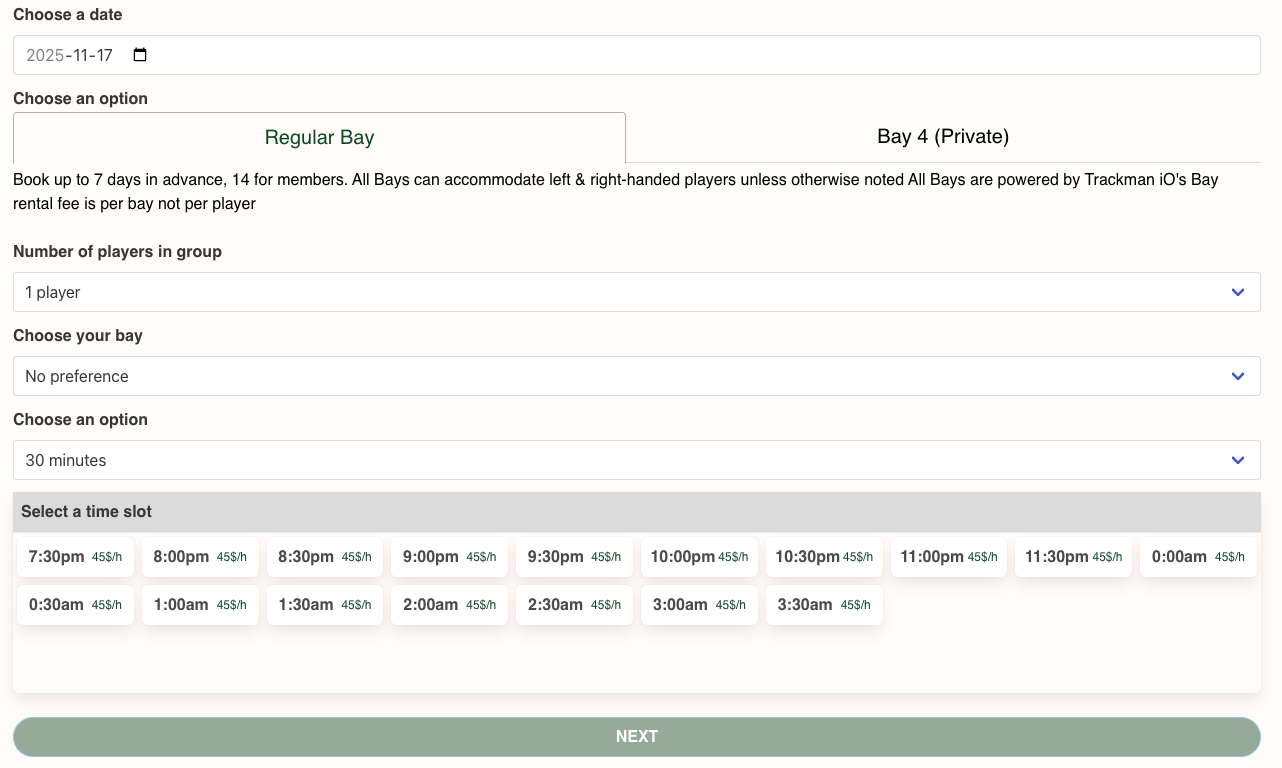The width and height of the screenshot is (1282, 768).
Task: Select the 8:30pm time slot
Action: point(324,556)
